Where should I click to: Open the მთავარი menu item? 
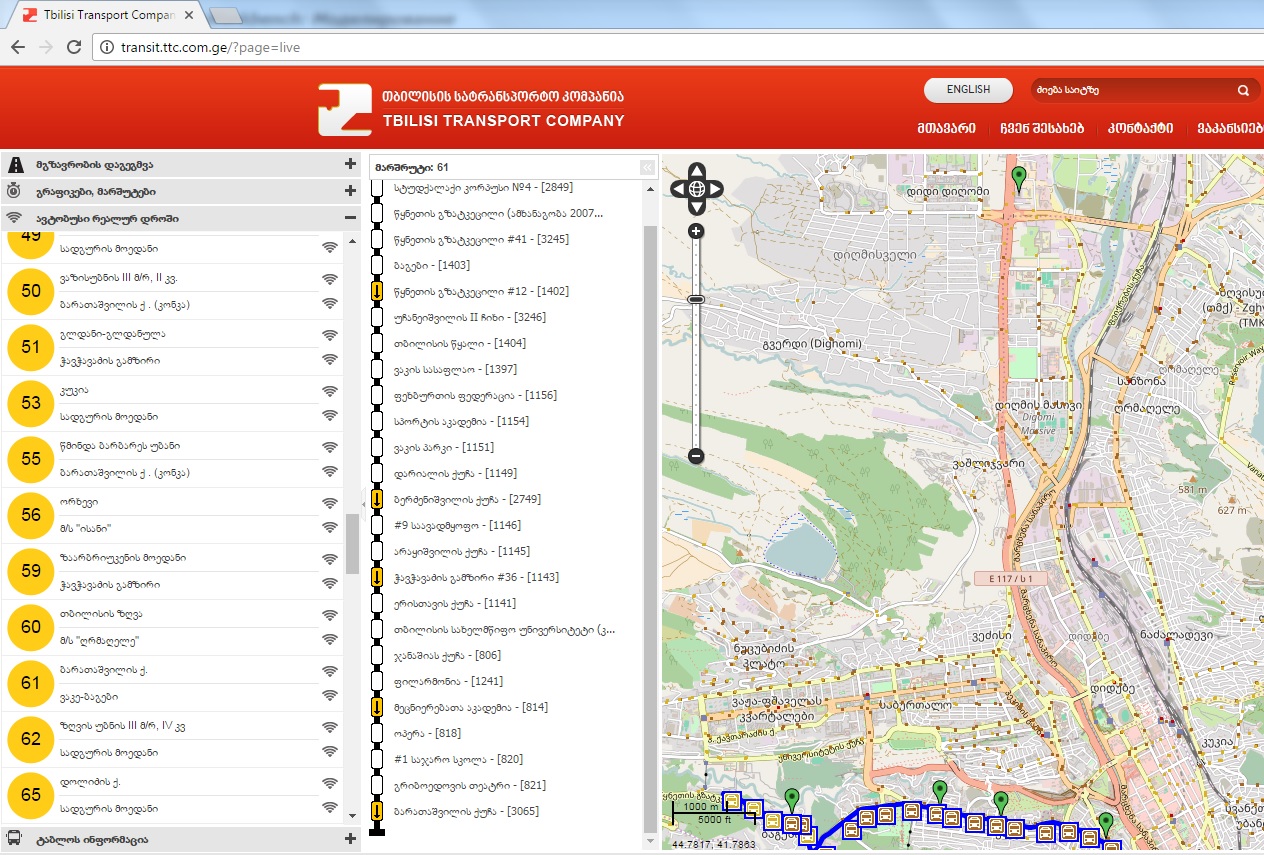click(x=945, y=128)
